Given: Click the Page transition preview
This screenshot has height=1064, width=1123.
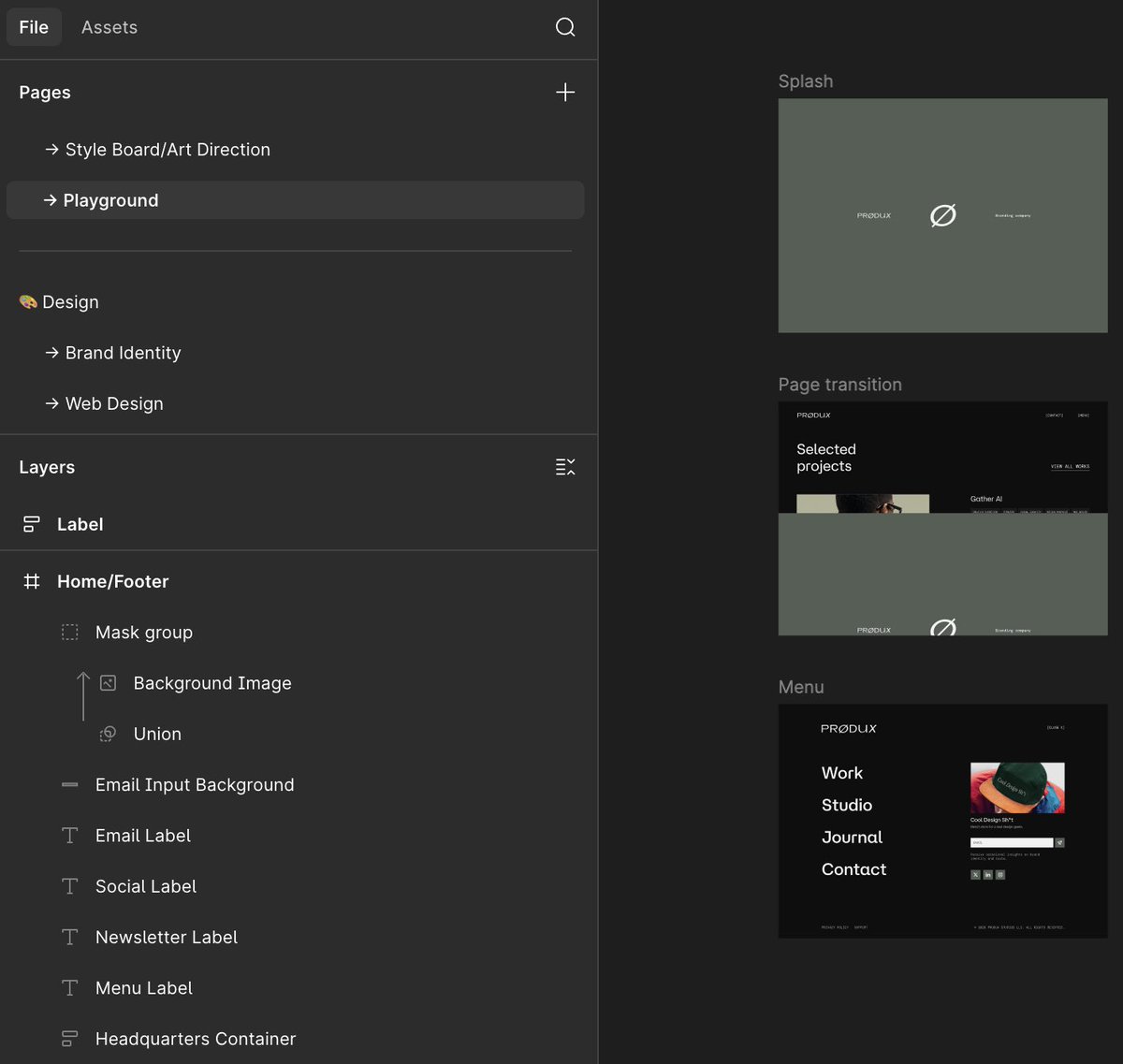Looking at the screenshot, I should click(x=942, y=517).
